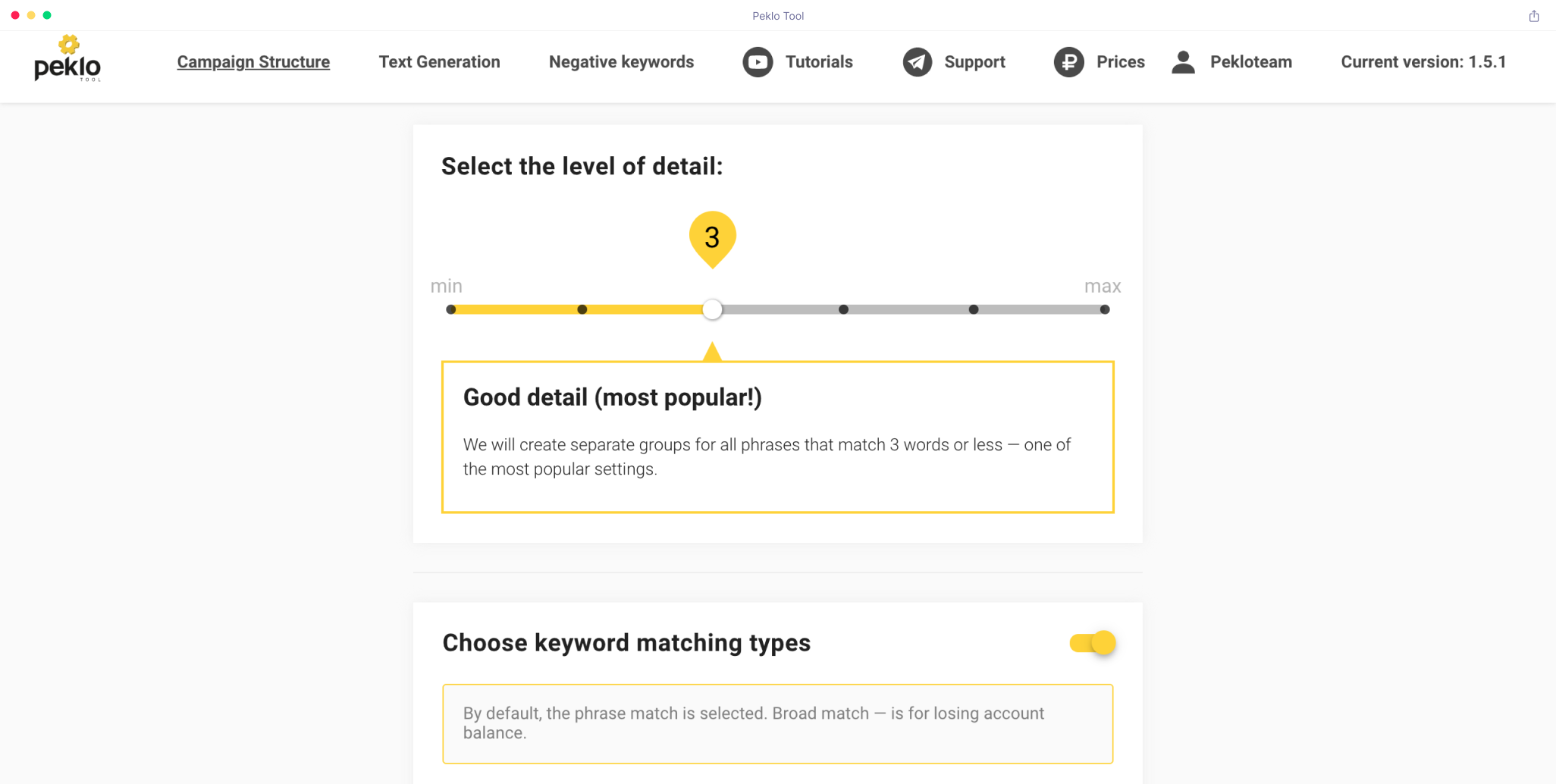Disable the keyword matching types toggle
Screen dimensions: 1556x784
pos(1092,642)
